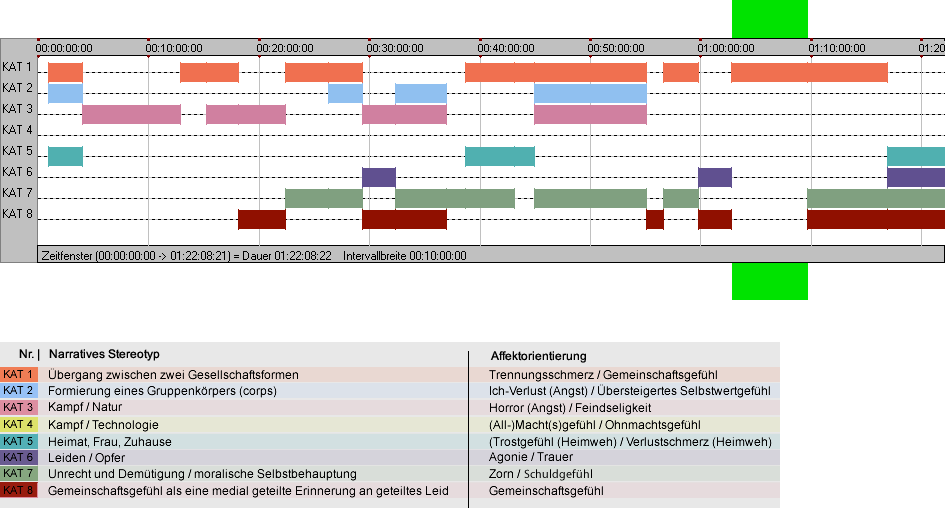945x530 pixels.
Task: Select the green KAT 7 block spanning 00:32 to 00:43
Action: tap(455, 198)
